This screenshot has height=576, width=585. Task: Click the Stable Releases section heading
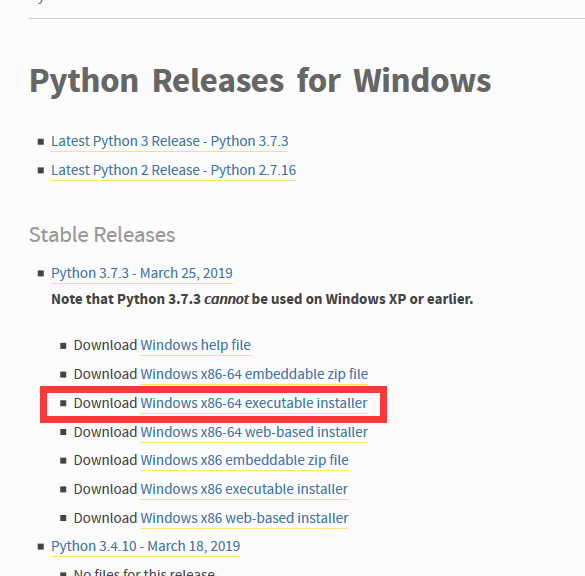pos(102,235)
